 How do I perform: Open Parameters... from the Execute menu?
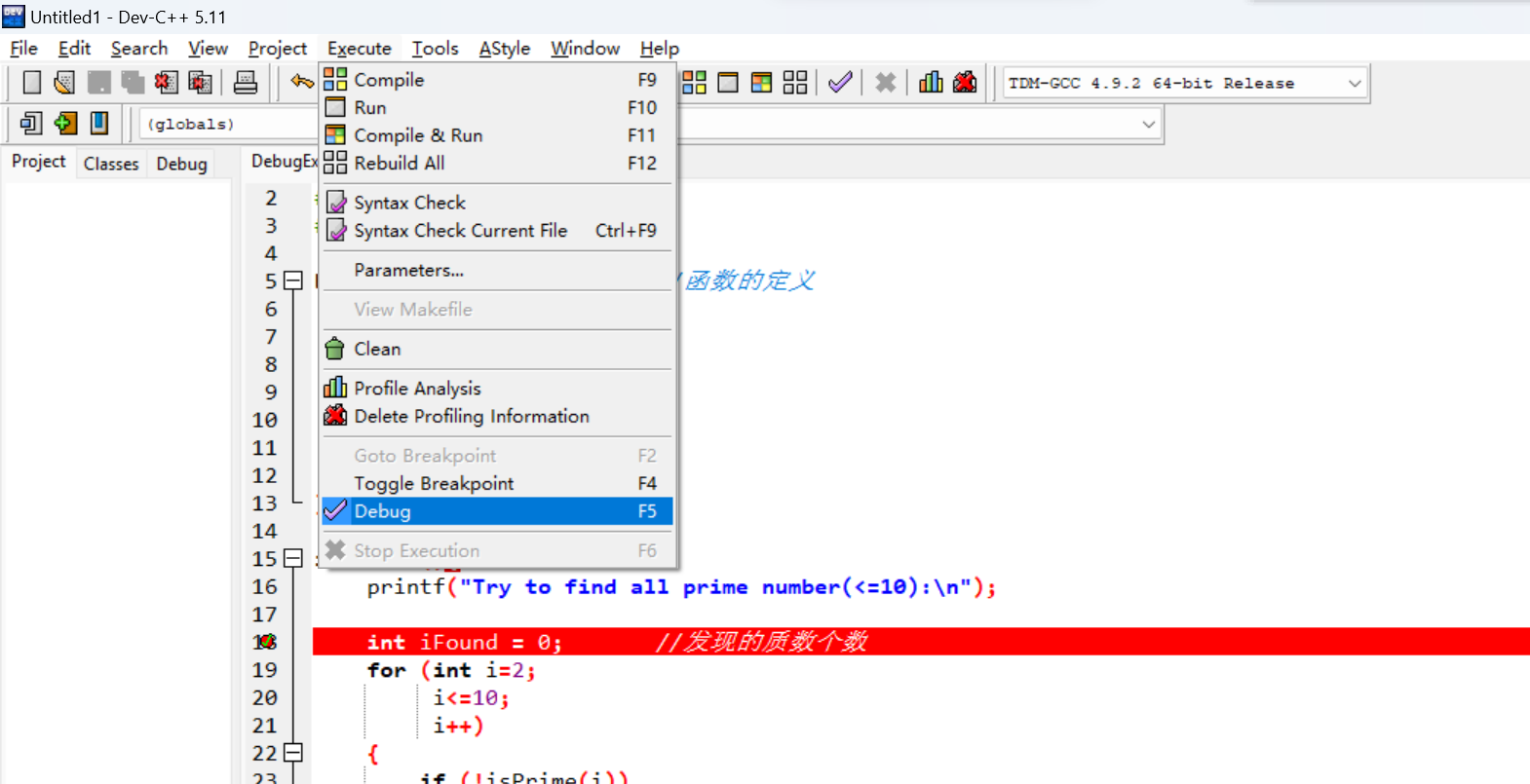(497, 270)
